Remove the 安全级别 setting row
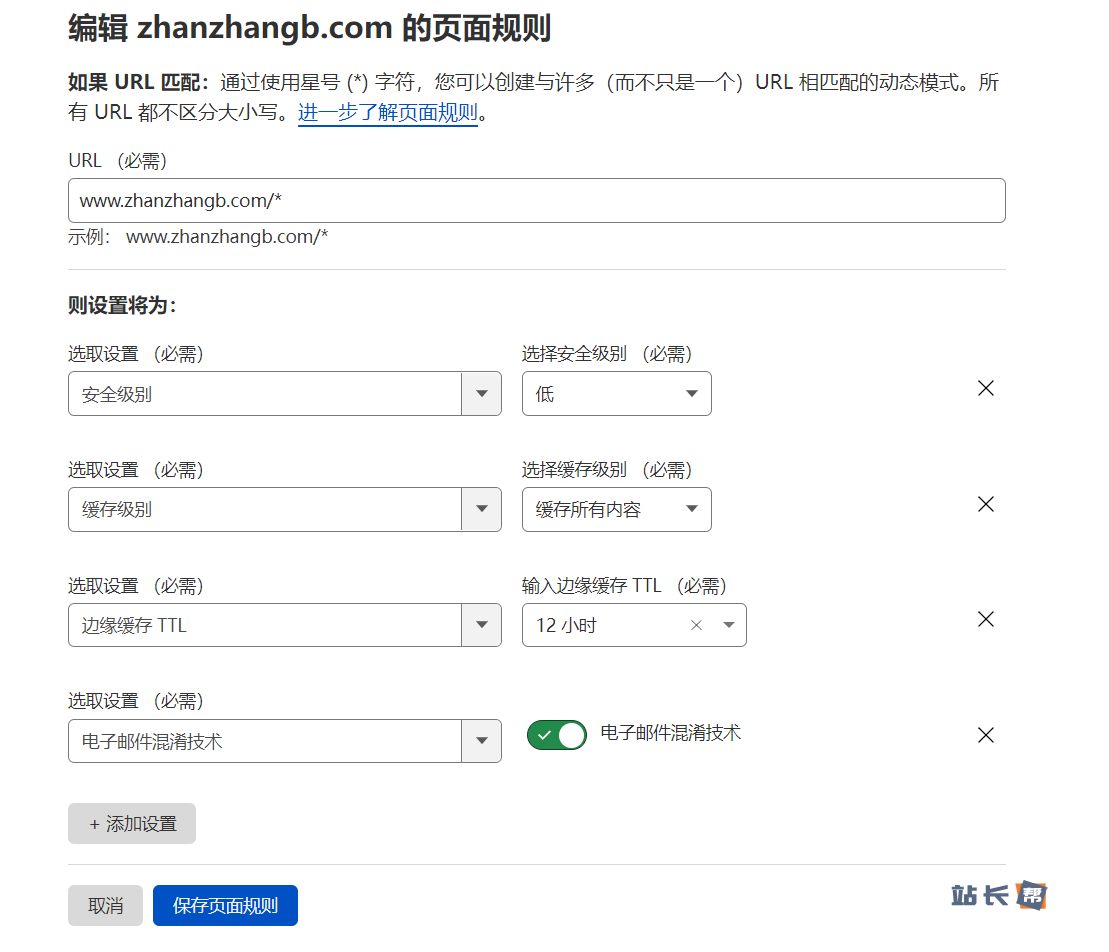 (x=985, y=389)
